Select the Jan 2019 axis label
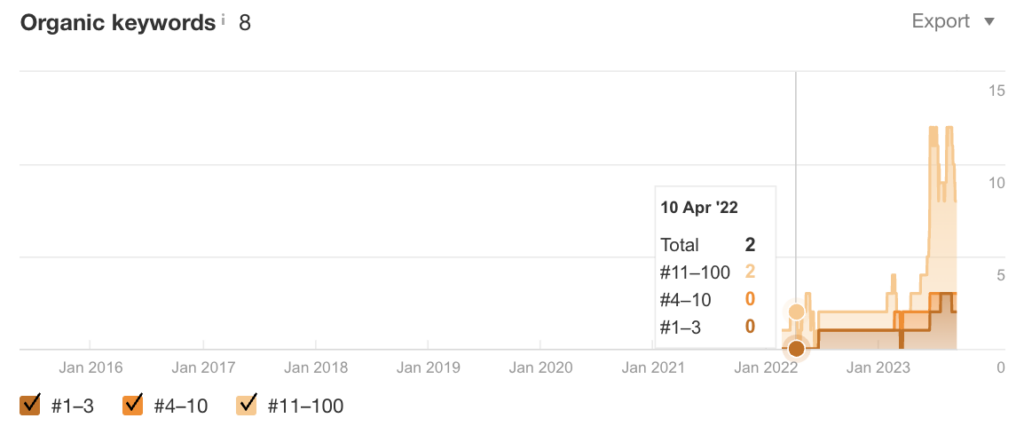This screenshot has height=426, width=1024. click(x=428, y=368)
